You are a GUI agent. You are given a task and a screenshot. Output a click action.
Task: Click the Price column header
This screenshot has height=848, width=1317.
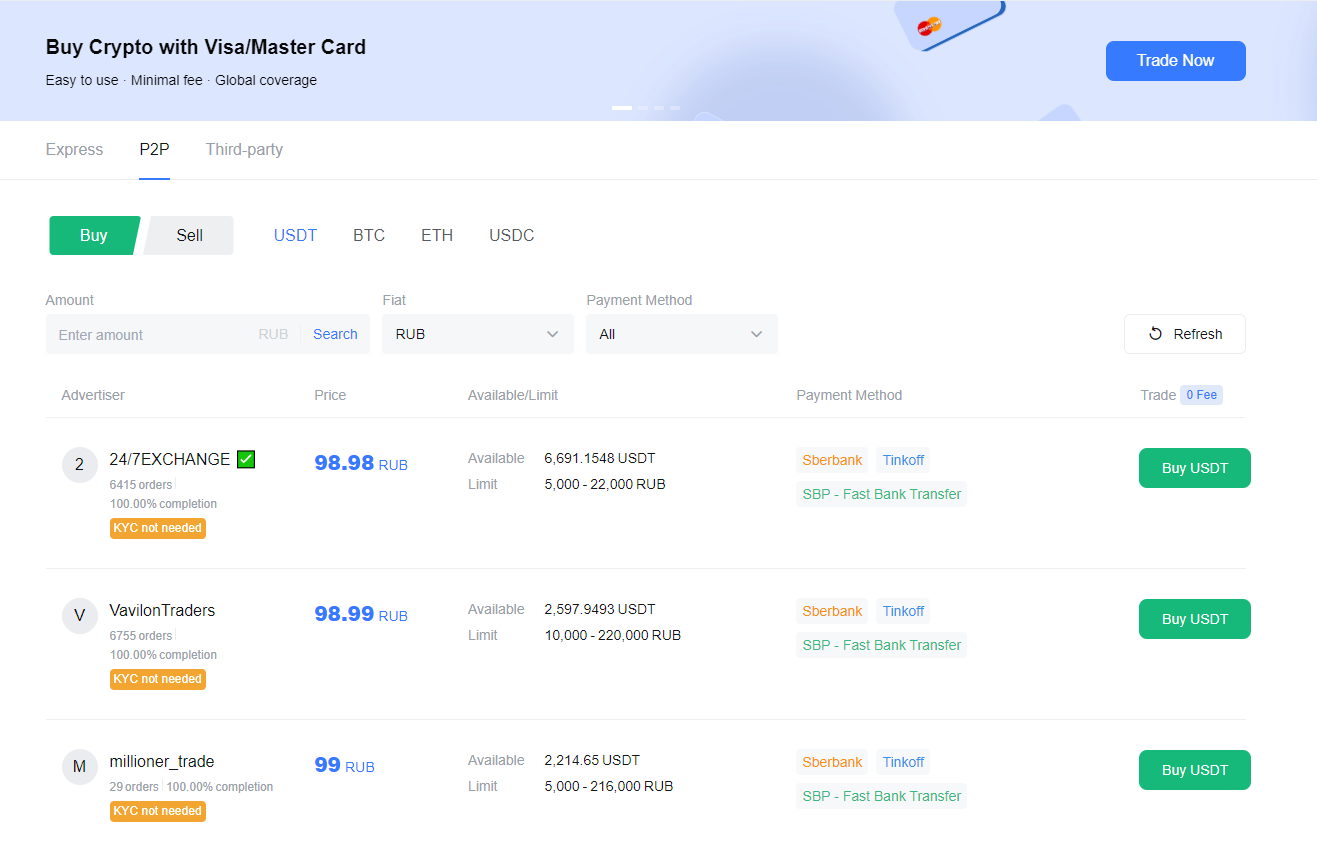pos(330,395)
